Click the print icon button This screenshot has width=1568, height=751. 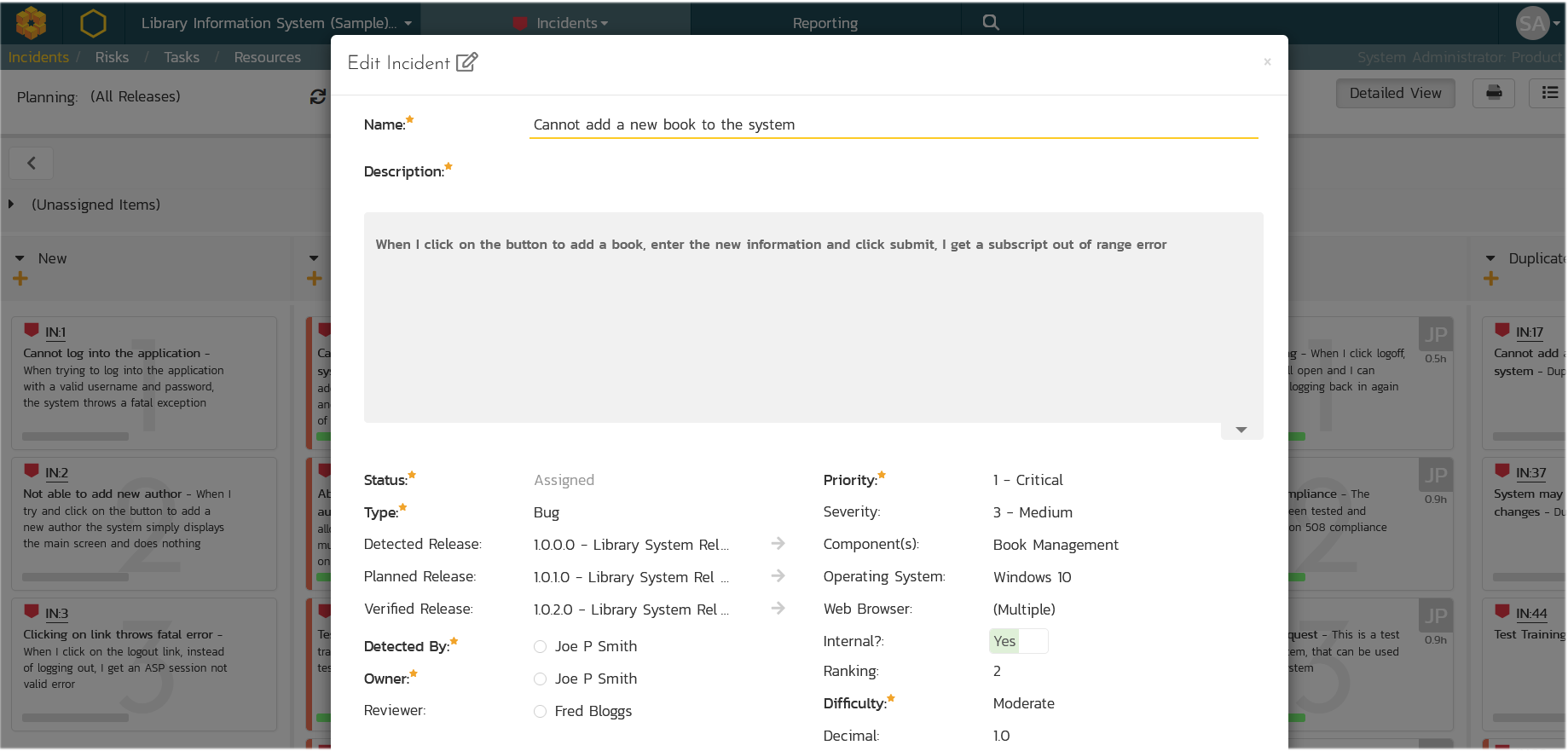[x=1494, y=93]
